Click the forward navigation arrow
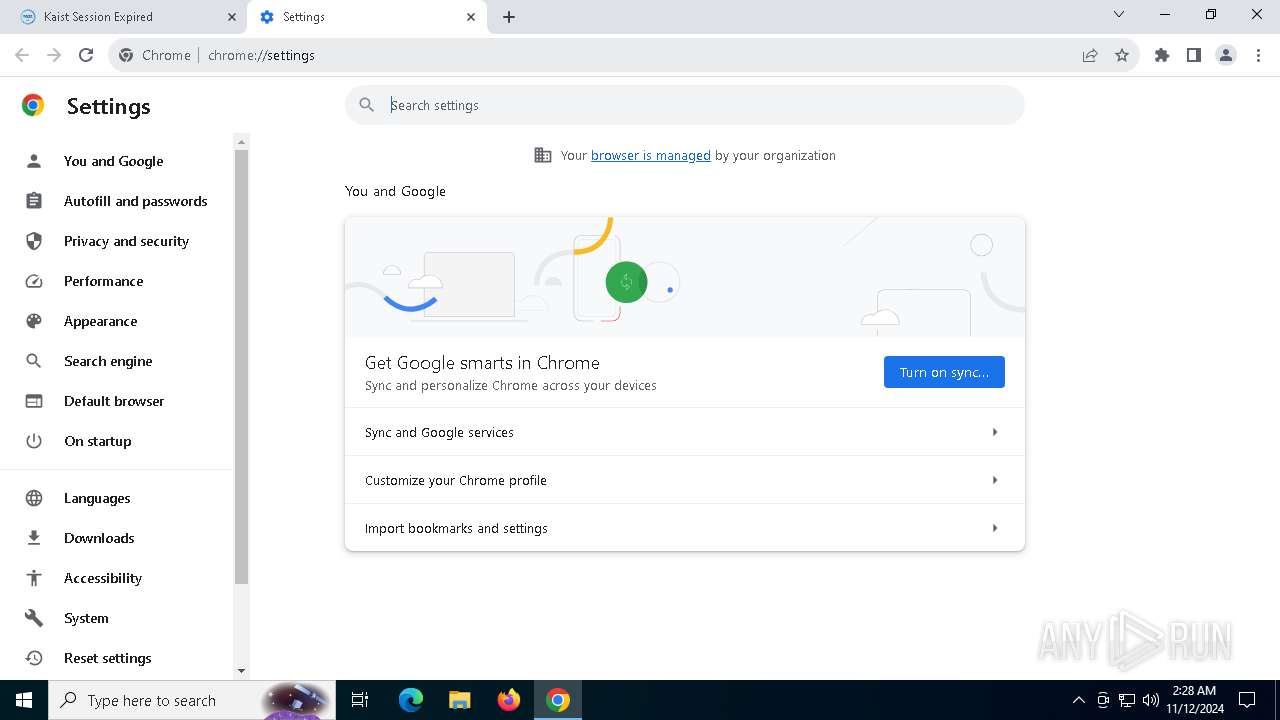Viewport: 1280px width, 720px height. click(x=54, y=55)
